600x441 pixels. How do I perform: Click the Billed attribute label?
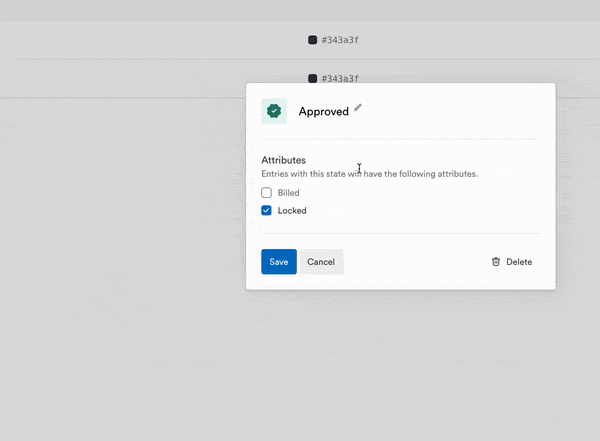(x=288, y=192)
